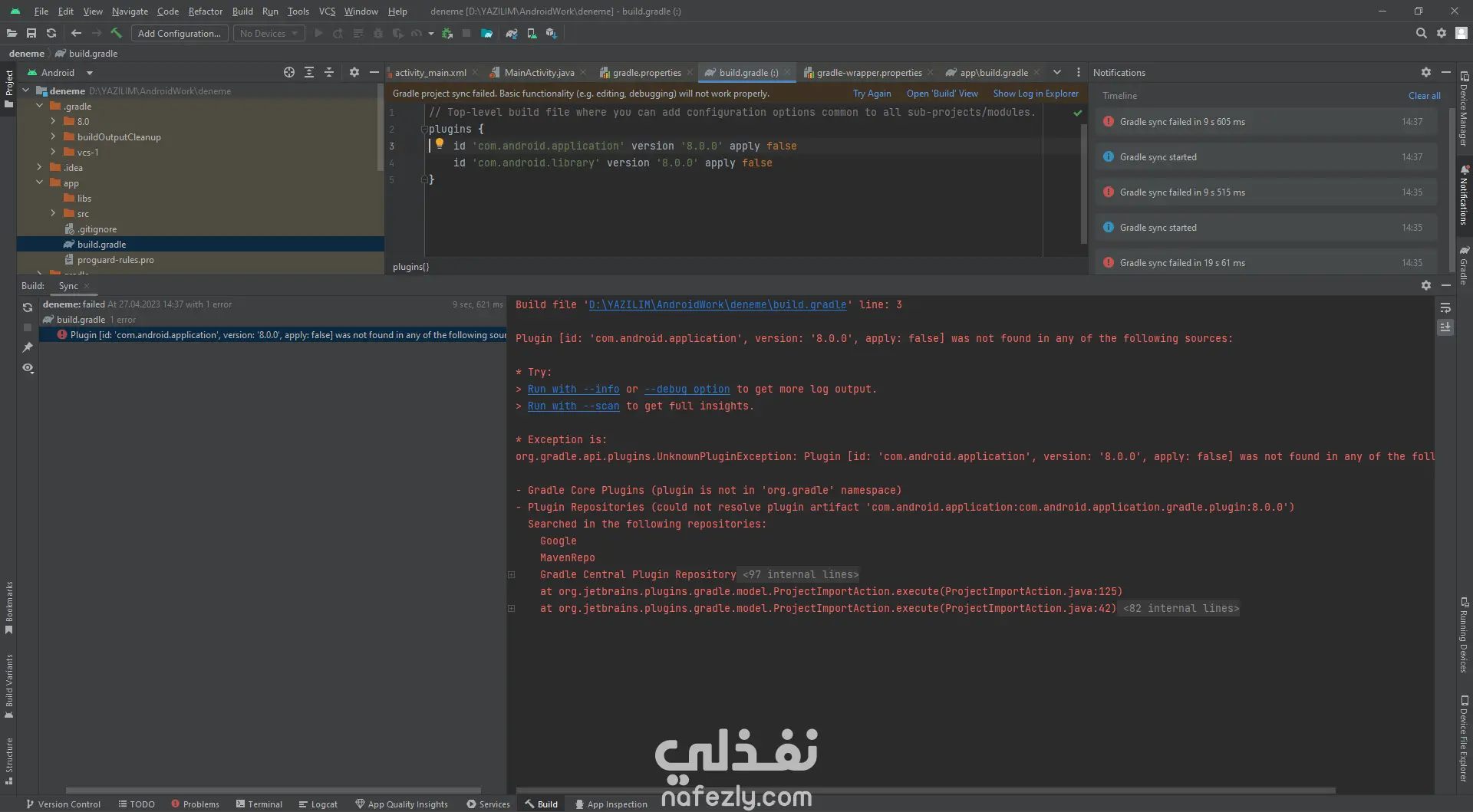This screenshot has width=1473, height=812.
Task: Click the Add Configuration... button
Action: 180,33
